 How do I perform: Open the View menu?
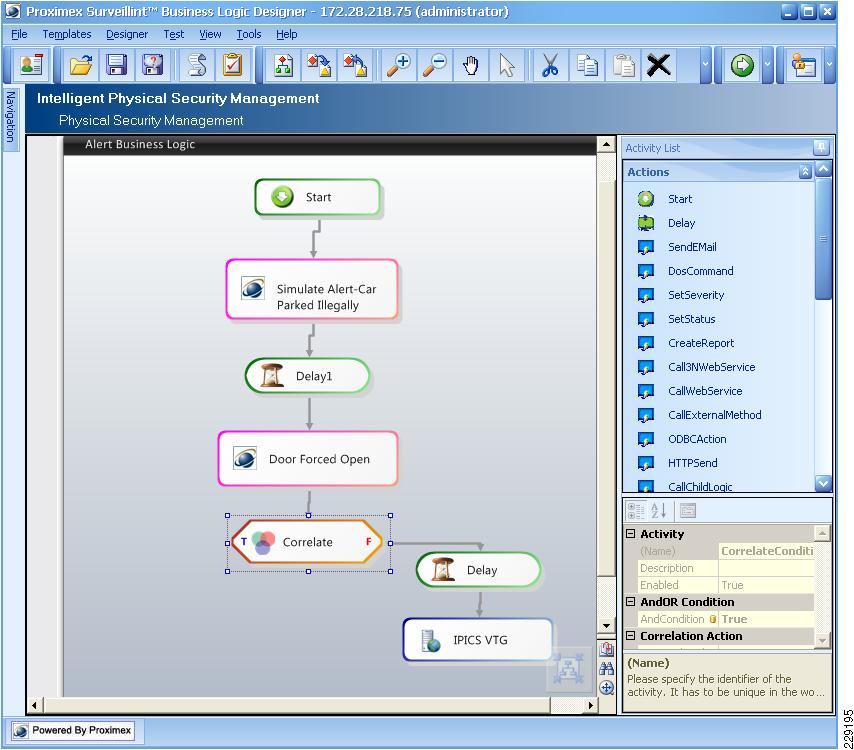(x=210, y=34)
